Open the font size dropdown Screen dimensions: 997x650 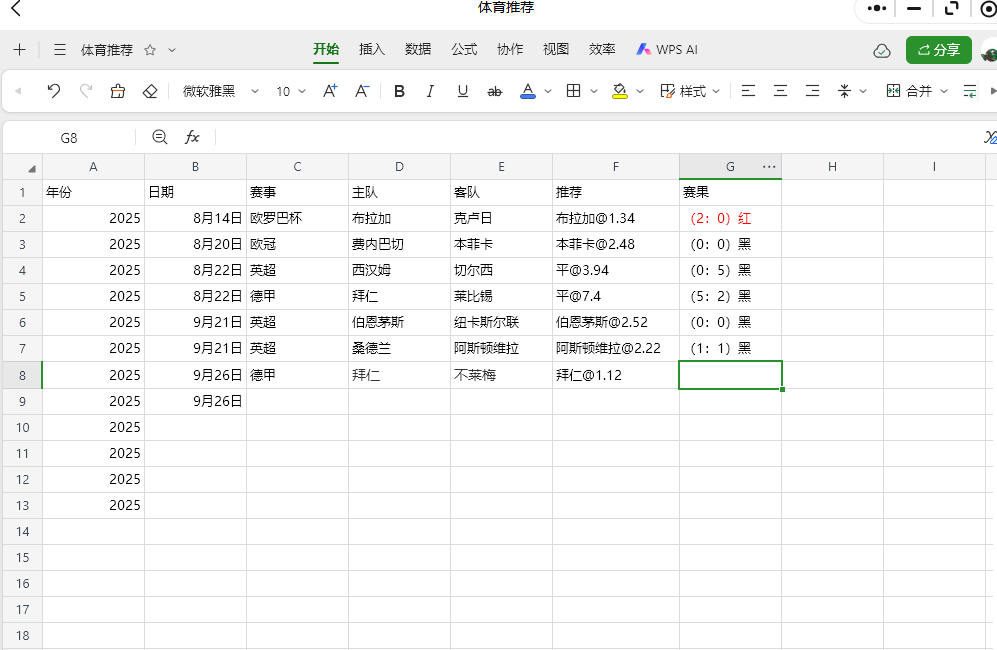coord(300,90)
